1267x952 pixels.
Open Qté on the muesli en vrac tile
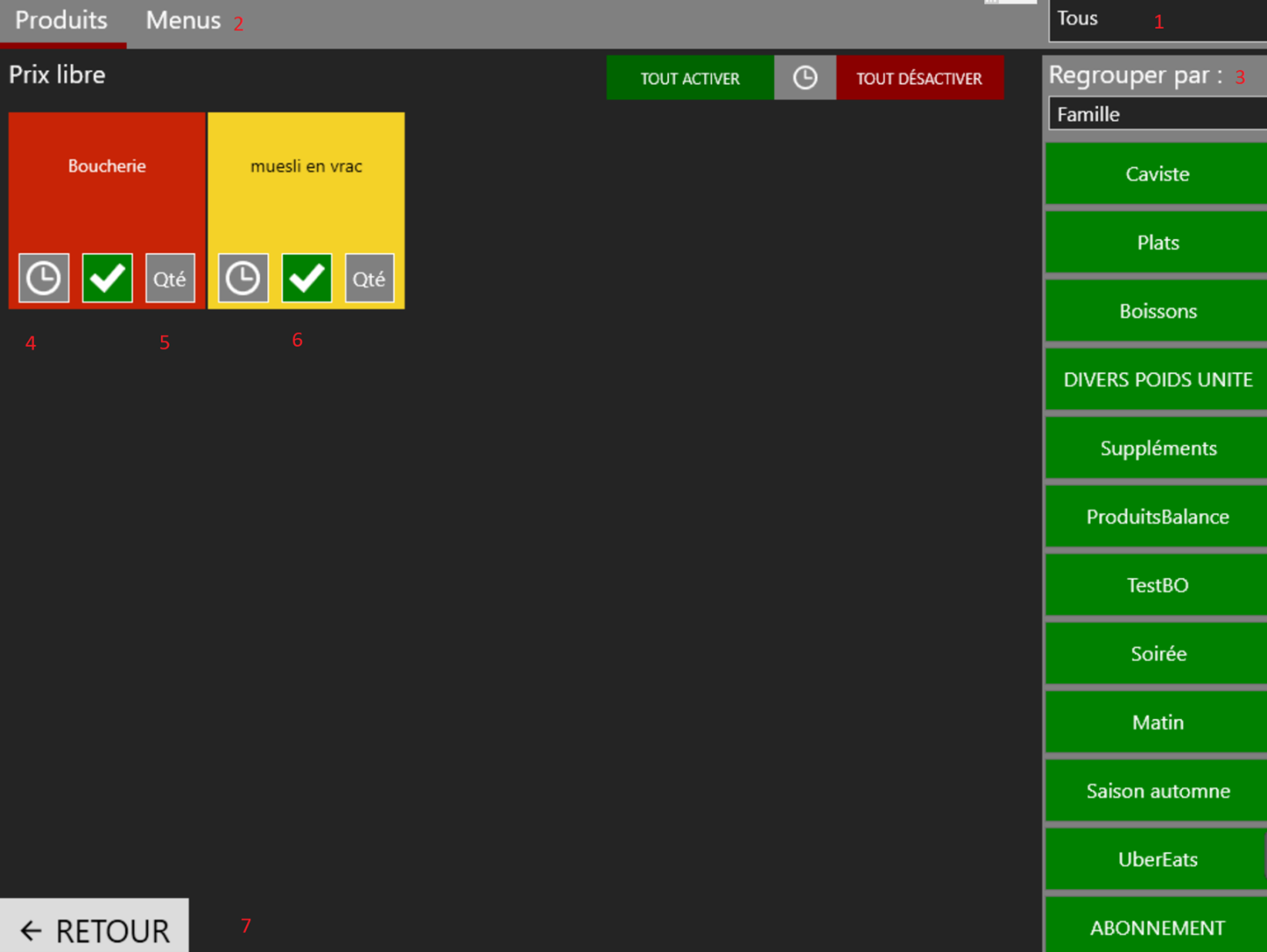(369, 278)
